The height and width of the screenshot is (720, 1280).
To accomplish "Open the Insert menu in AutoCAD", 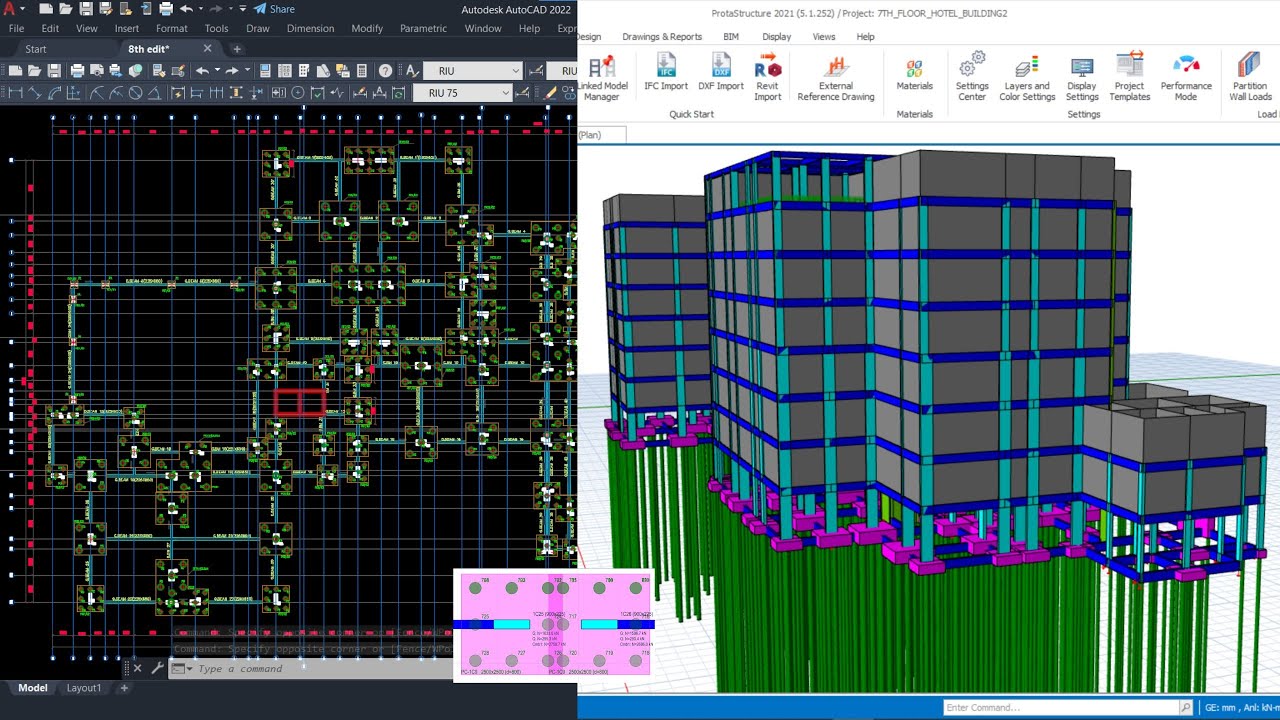I will (x=127, y=28).
